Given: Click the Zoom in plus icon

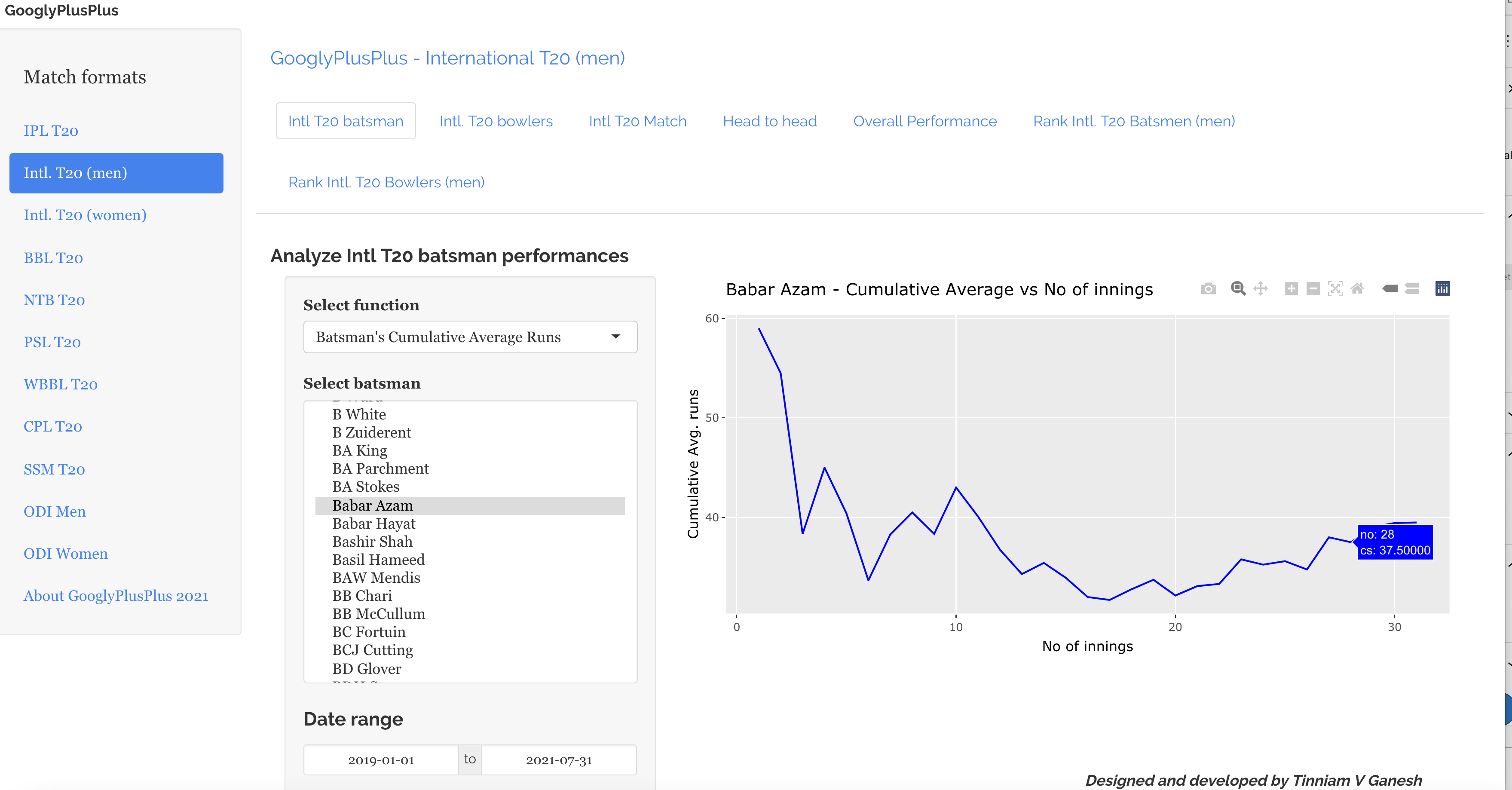Looking at the screenshot, I should pyautogui.click(x=1291, y=289).
